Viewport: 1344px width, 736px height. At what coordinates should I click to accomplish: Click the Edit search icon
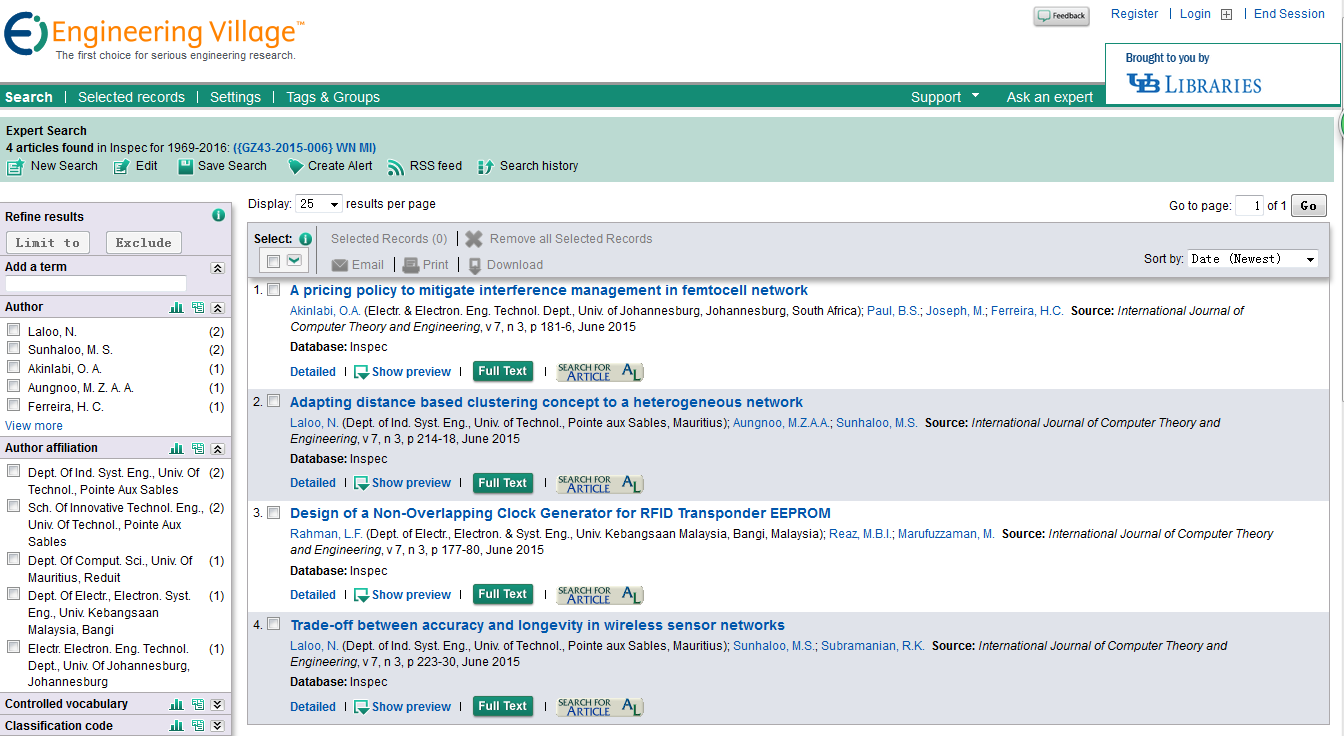click(x=121, y=167)
